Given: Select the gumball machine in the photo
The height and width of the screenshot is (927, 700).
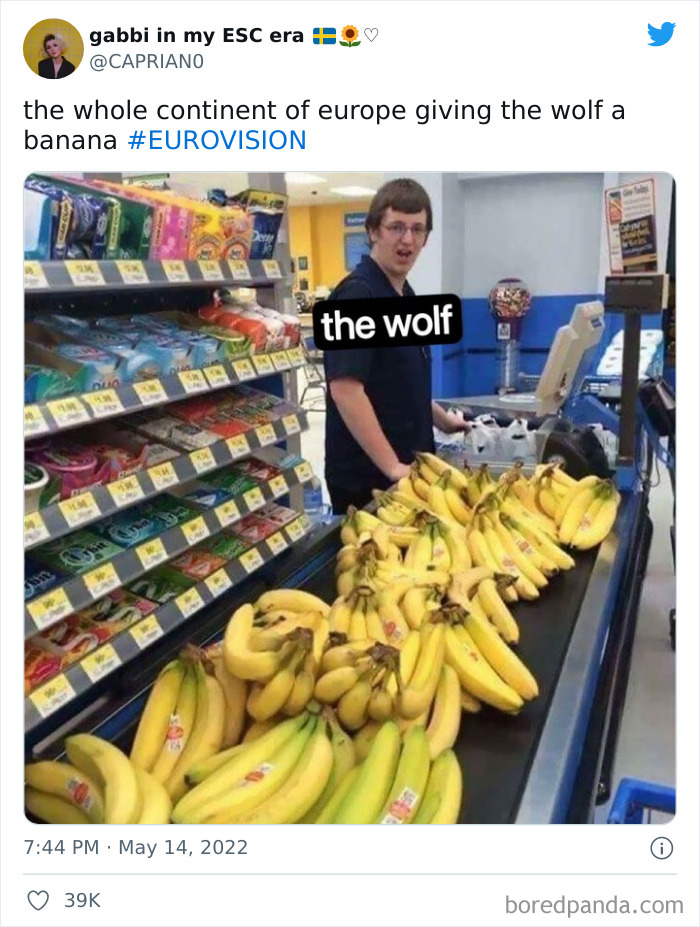Looking at the screenshot, I should click(x=508, y=331).
